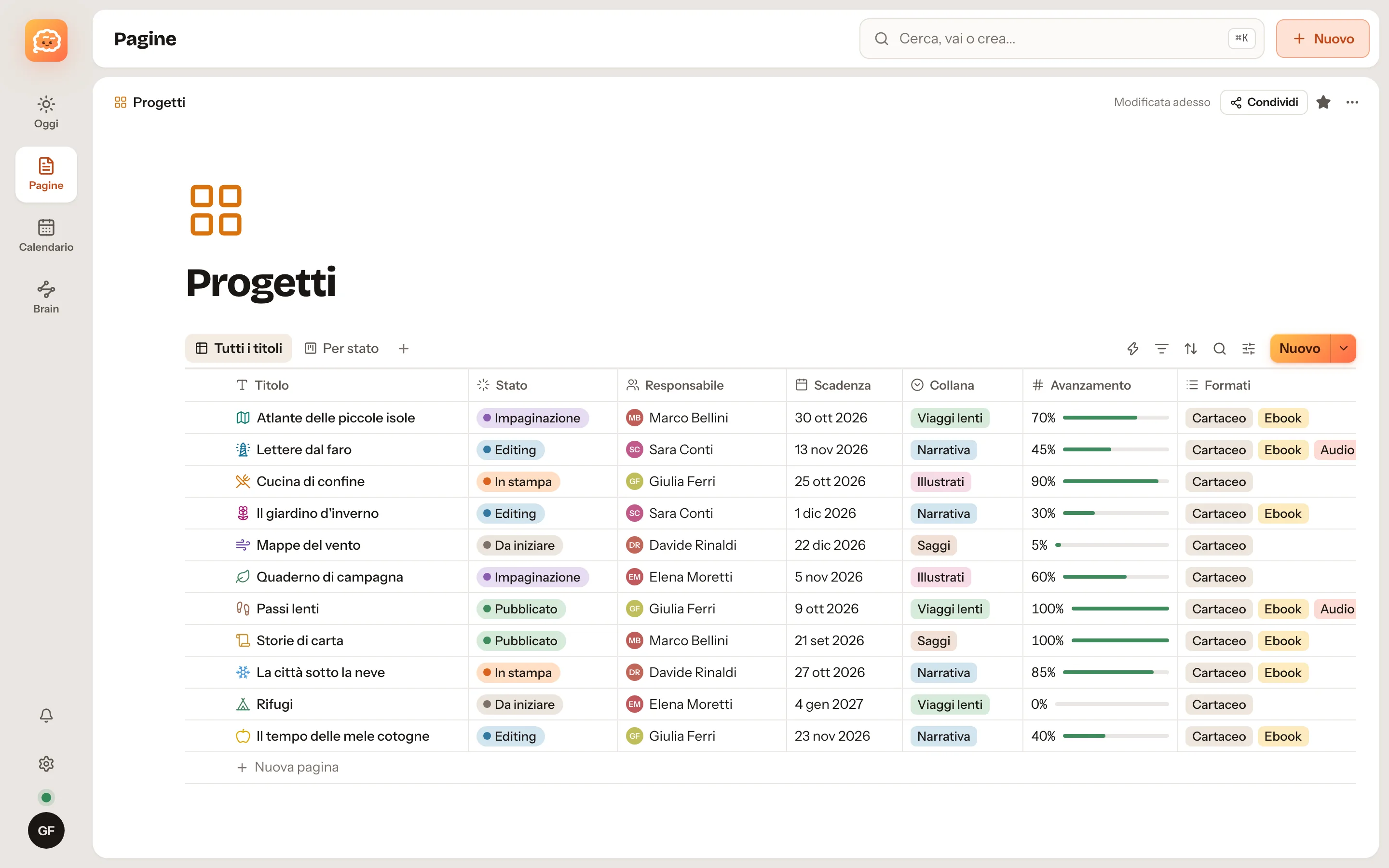Screen dimensions: 1389x868
Task: Click Elena Moretti in Quaderno di campagna row
Action: (x=679, y=577)
